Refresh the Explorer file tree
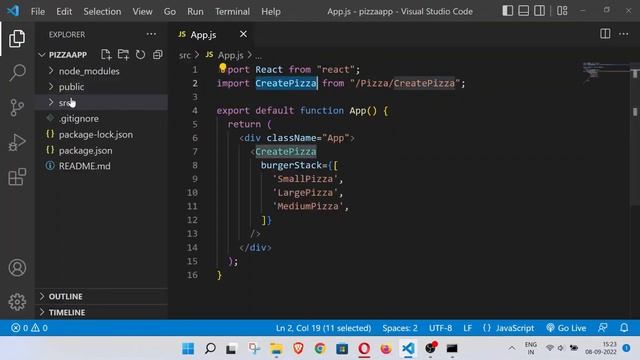Viewport: 640px width, 360px height. click(140, 55)
